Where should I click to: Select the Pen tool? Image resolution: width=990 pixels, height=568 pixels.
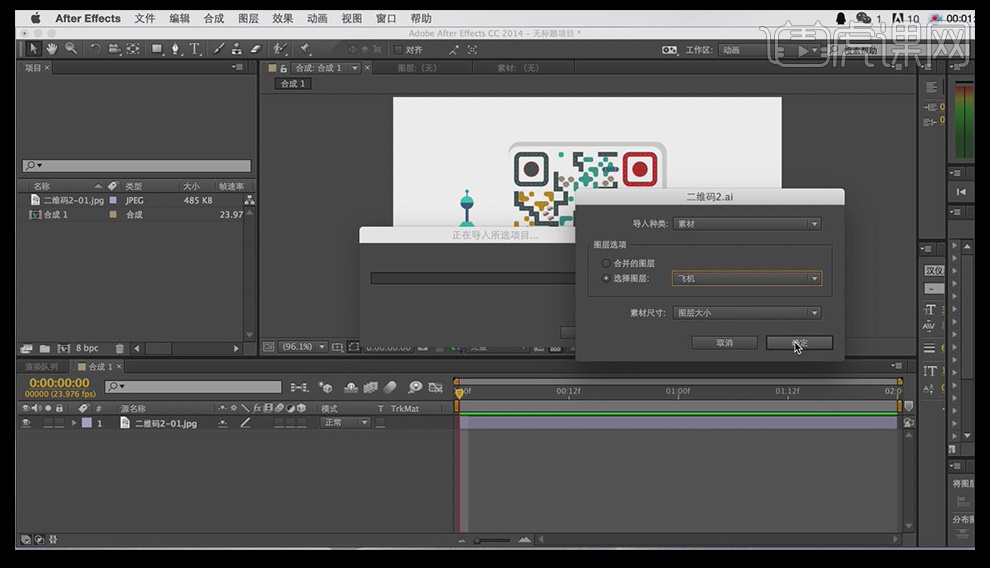[x=176, y=48]
